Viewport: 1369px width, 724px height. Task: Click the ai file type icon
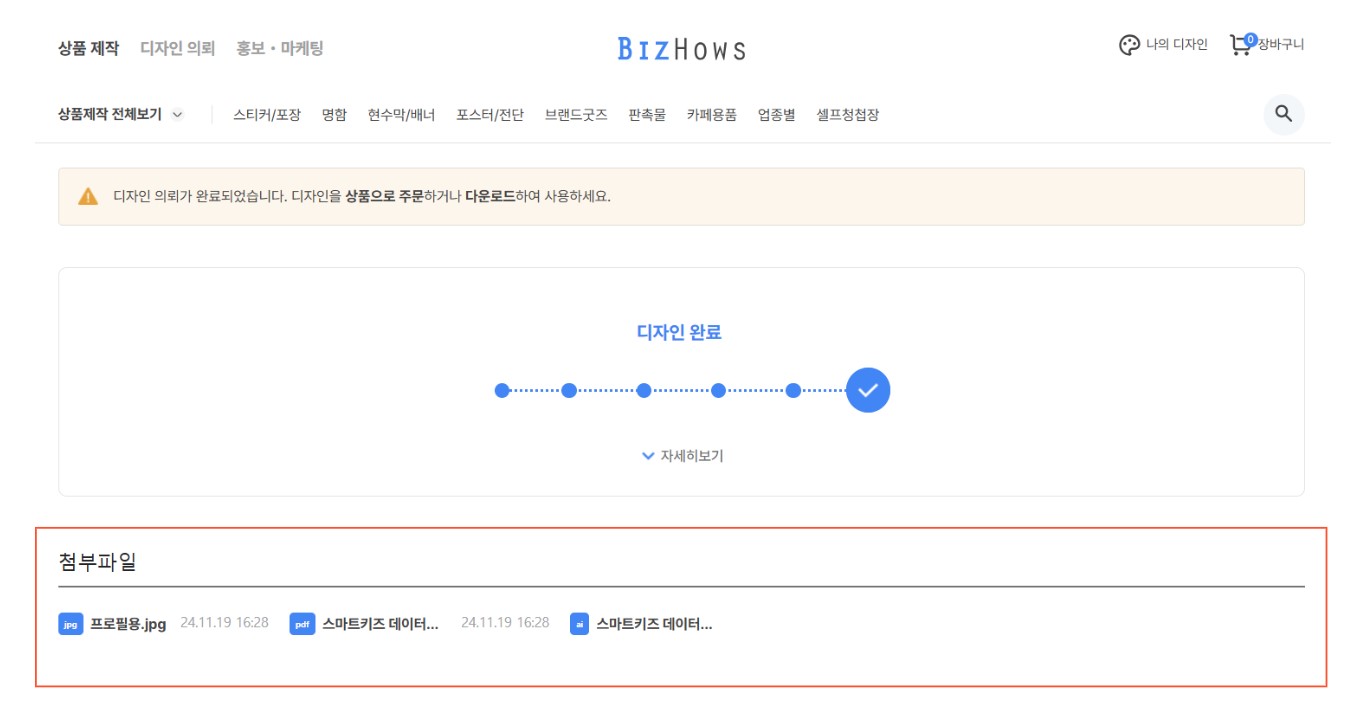(x=579, y=624)
